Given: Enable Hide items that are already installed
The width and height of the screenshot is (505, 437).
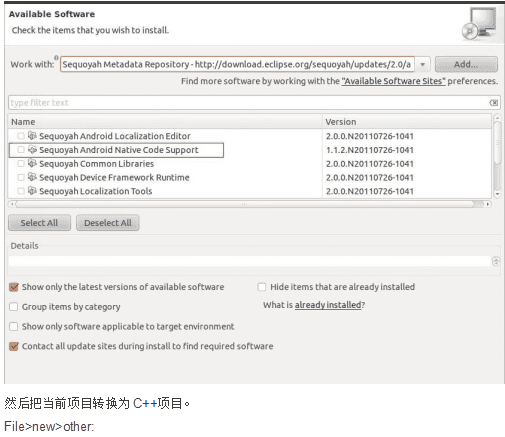Looking at the screenshot, I should [x=262, y=287].
